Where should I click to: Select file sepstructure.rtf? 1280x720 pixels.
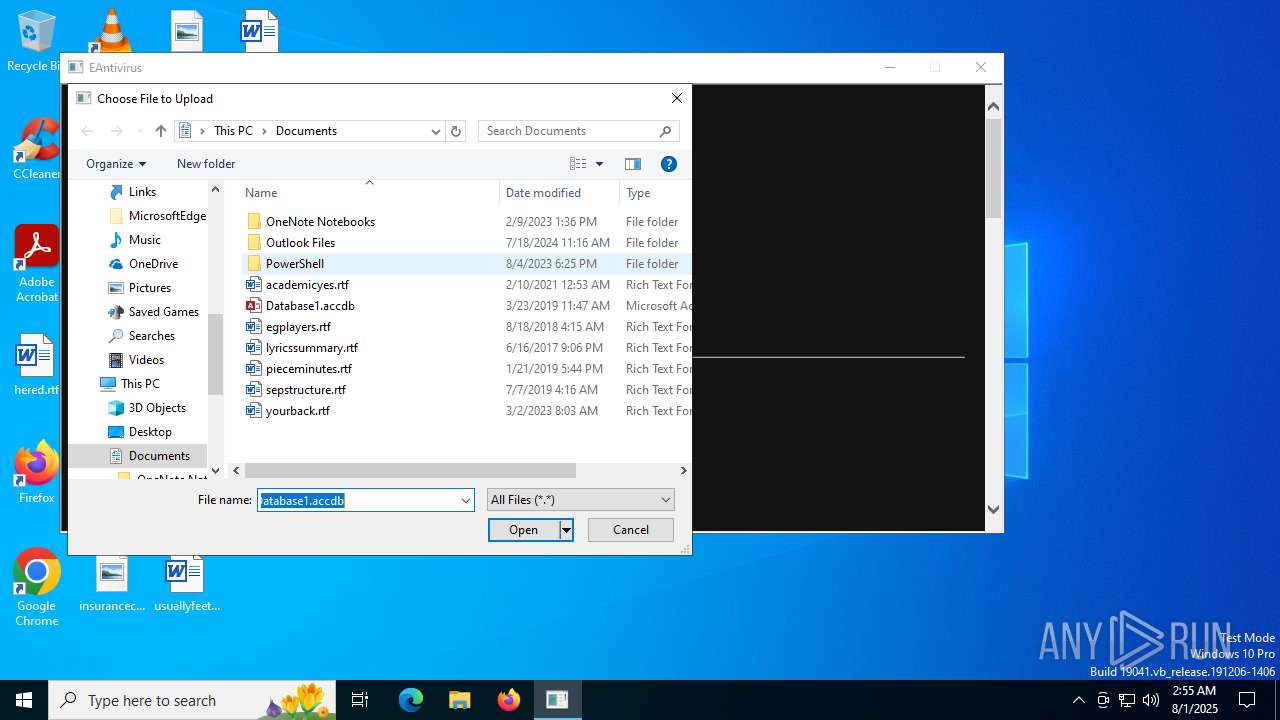click(x=305, y=390)
